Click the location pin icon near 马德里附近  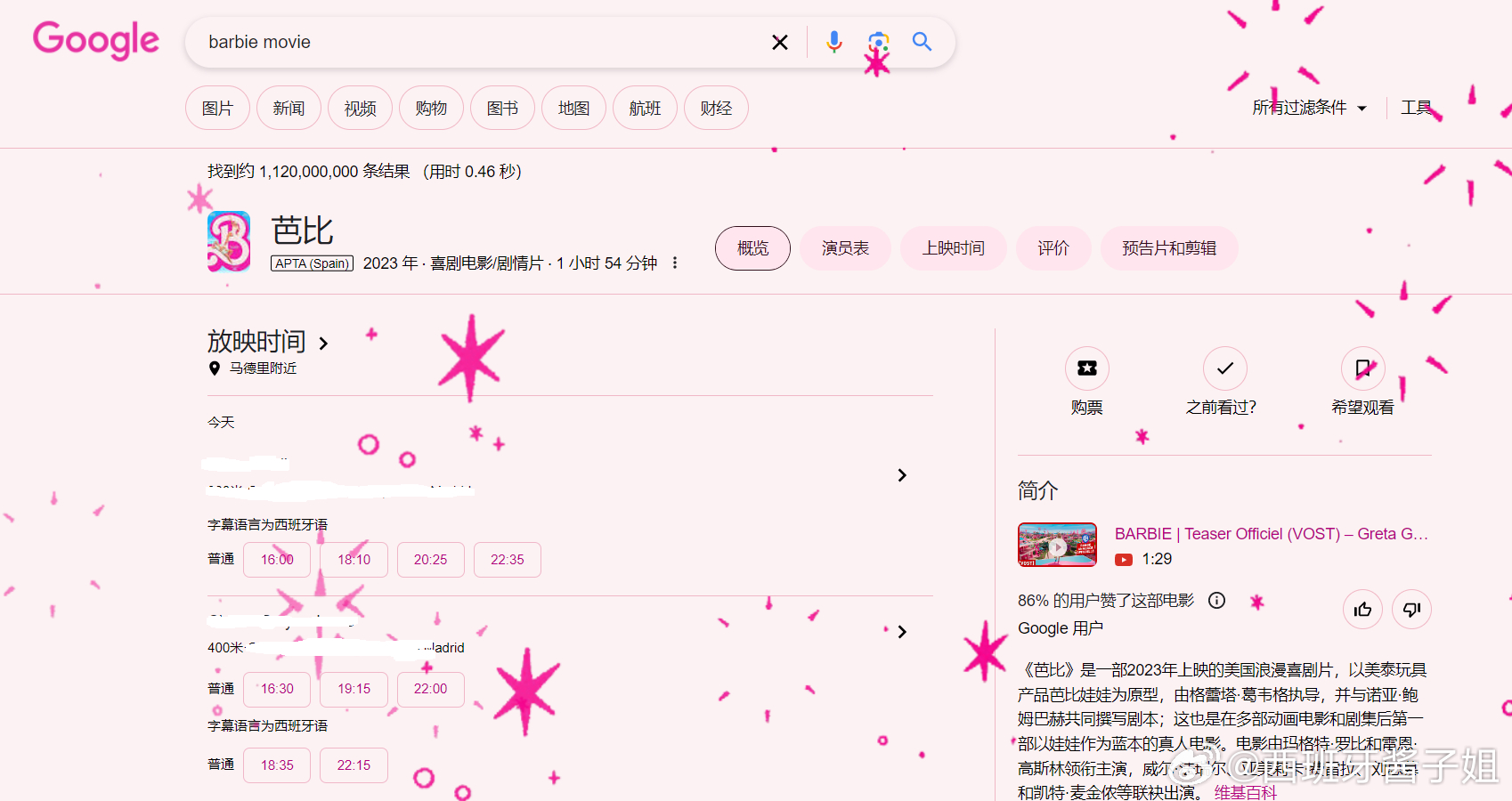pyautogui.click(x=214, y=368)
